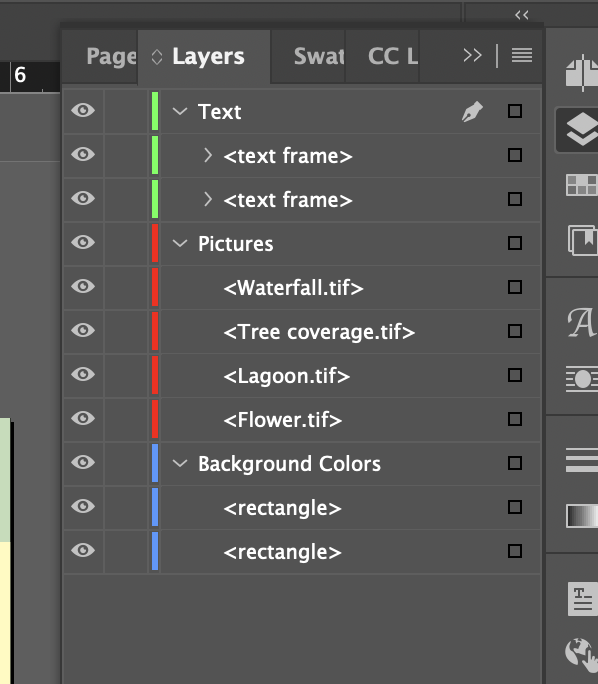This screenshot has width=598, height=684.
Task: Open the Stroke panel lines icon
Action: pyautogui.click(x=582, y=460)
